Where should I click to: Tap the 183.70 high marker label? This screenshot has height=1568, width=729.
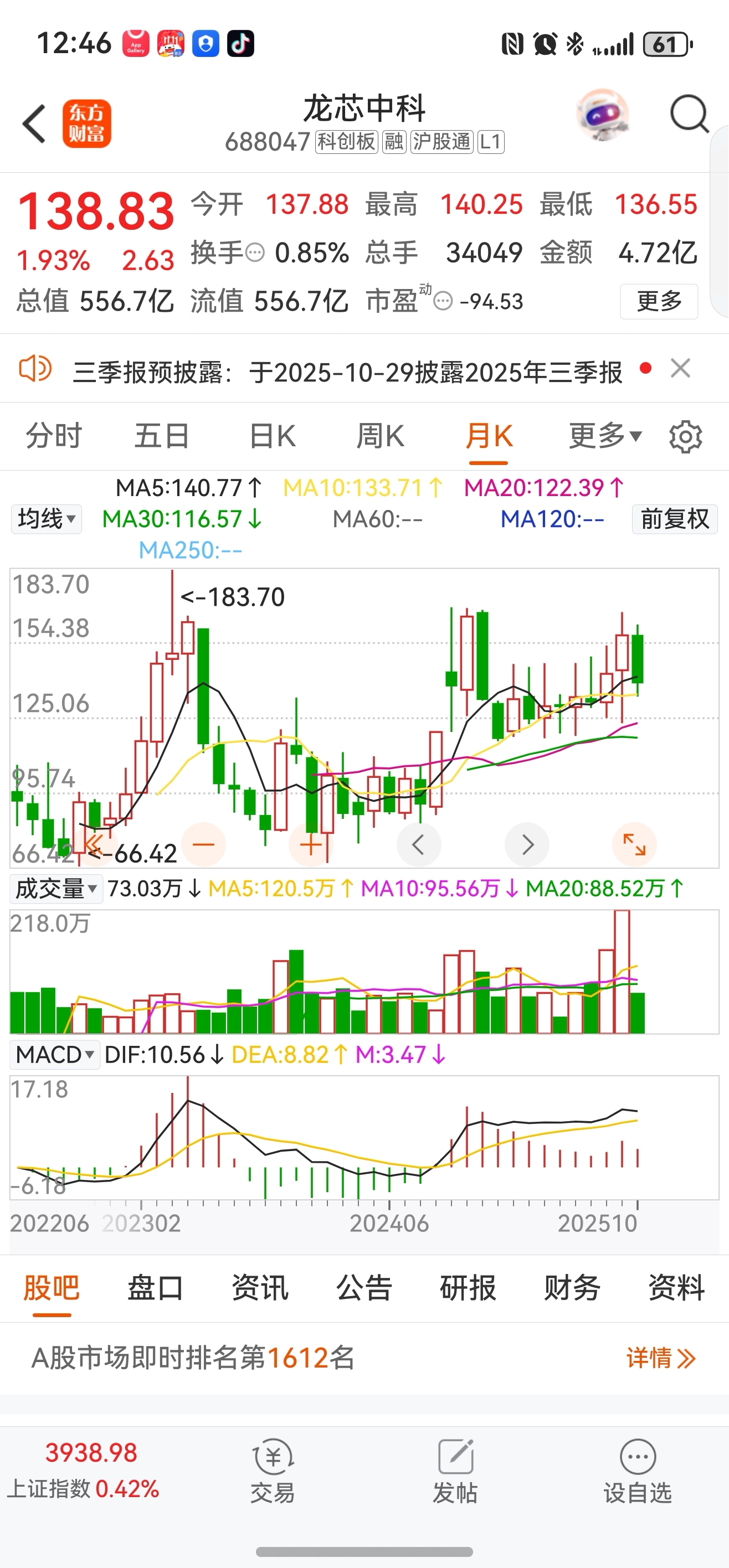(x=233, y=597)
